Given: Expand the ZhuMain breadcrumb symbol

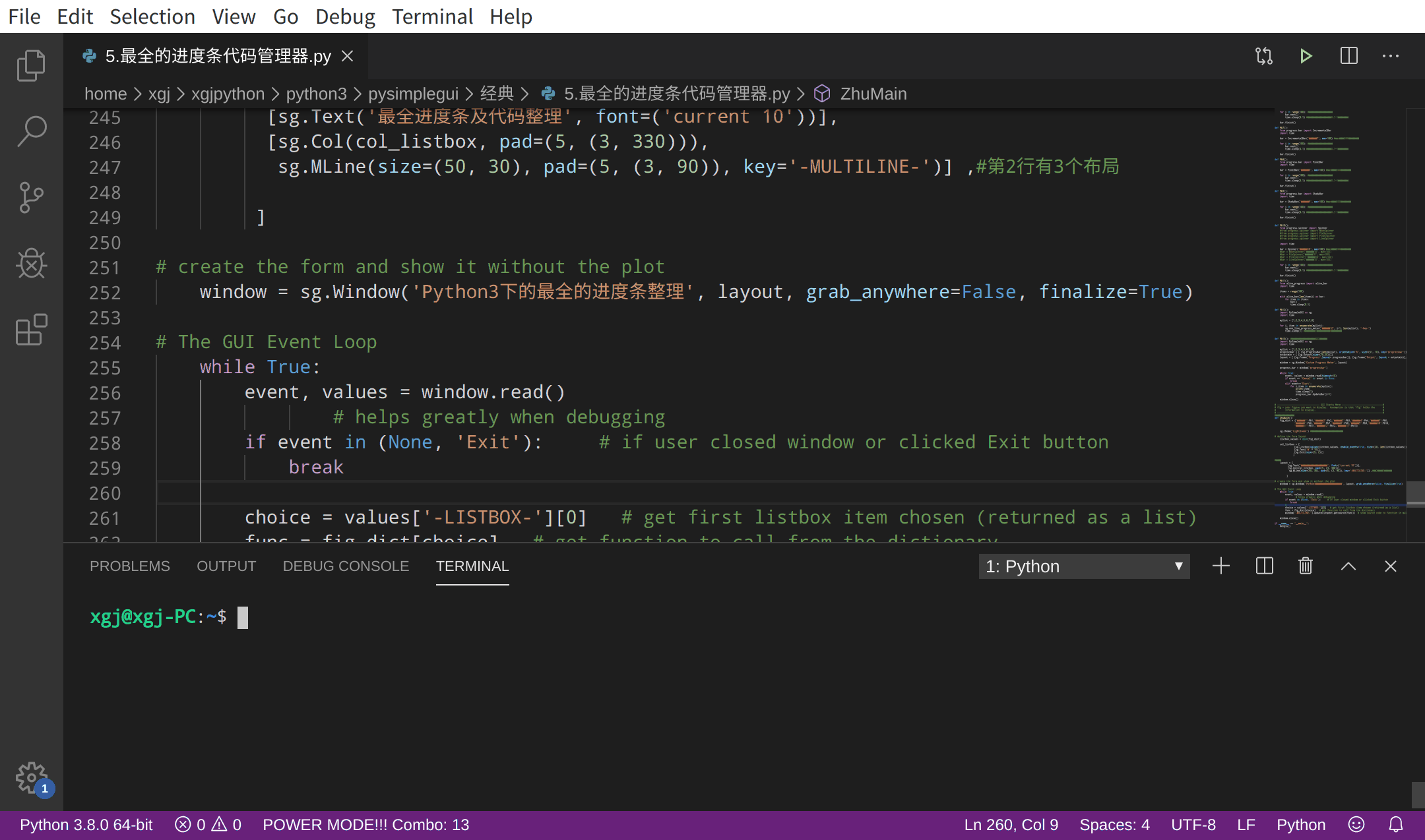Looking at the screenshot, I should click(872, 94).
